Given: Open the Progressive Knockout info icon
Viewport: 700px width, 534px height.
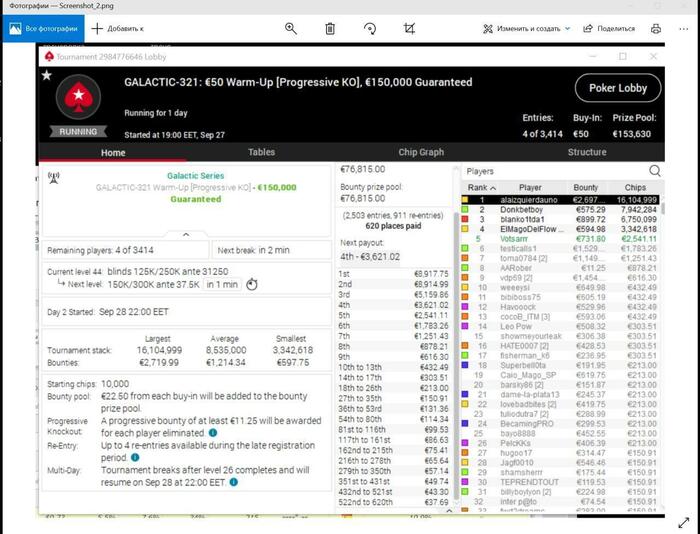Looking at the screenshot, I should pyautogui.click(x=213, y=433).
